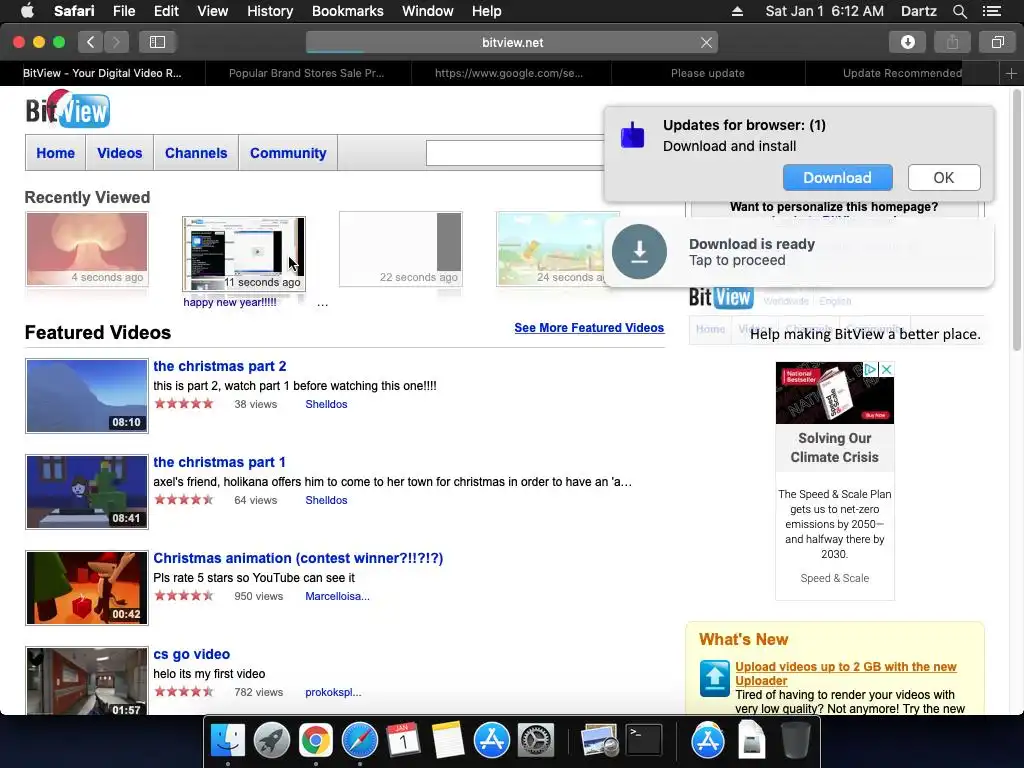Open Terminal from the dock

tap(644, 741)
